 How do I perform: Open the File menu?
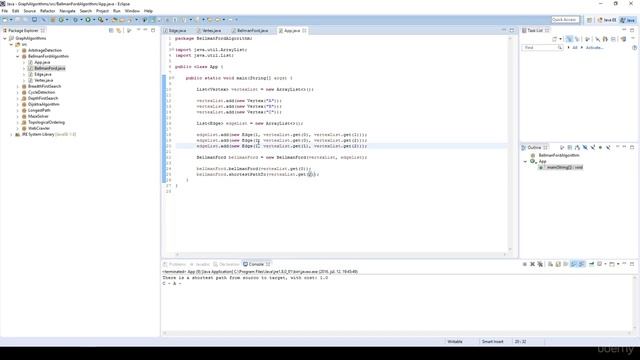point(5,11)
